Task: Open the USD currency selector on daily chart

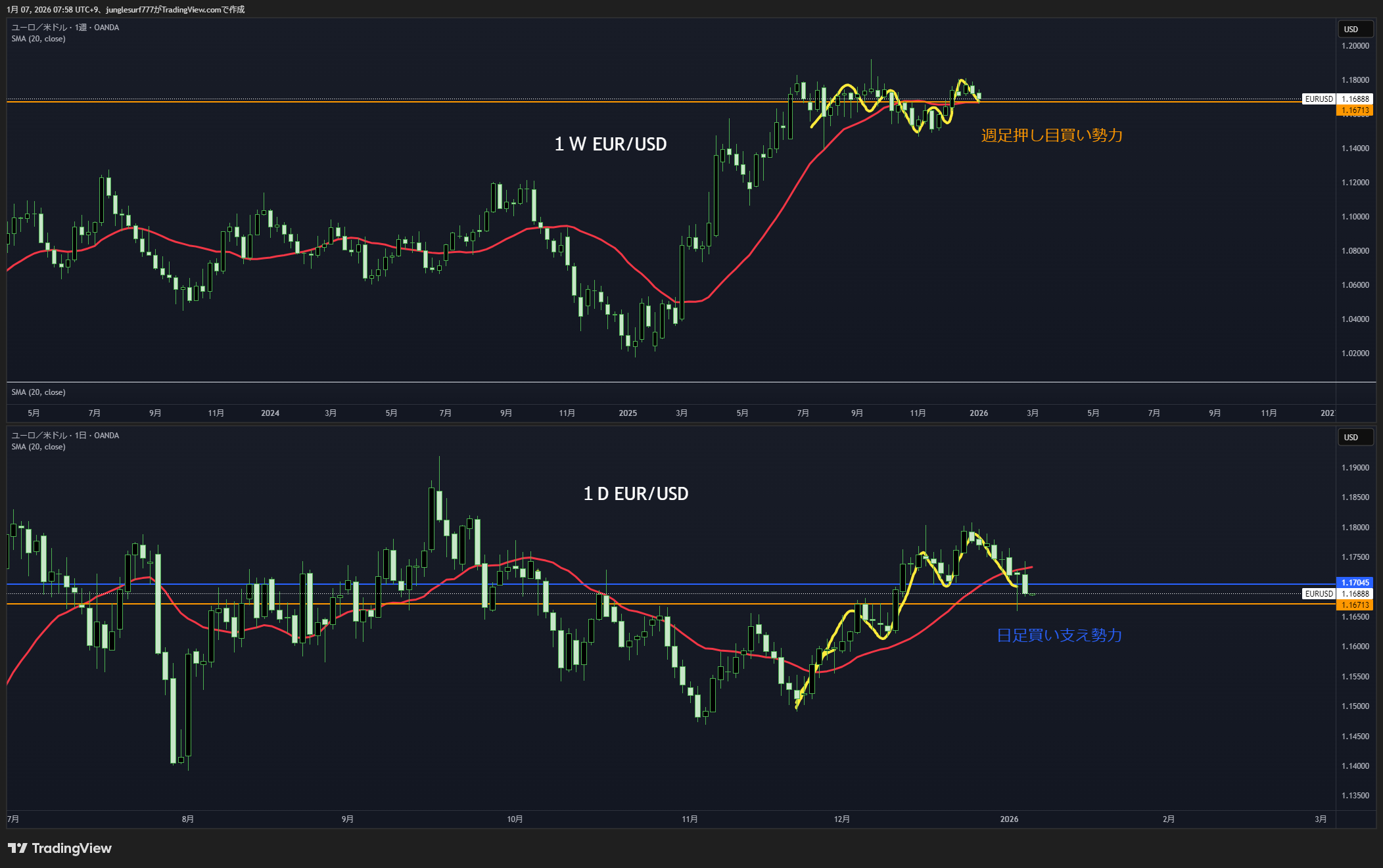Action: point(1355,438)
